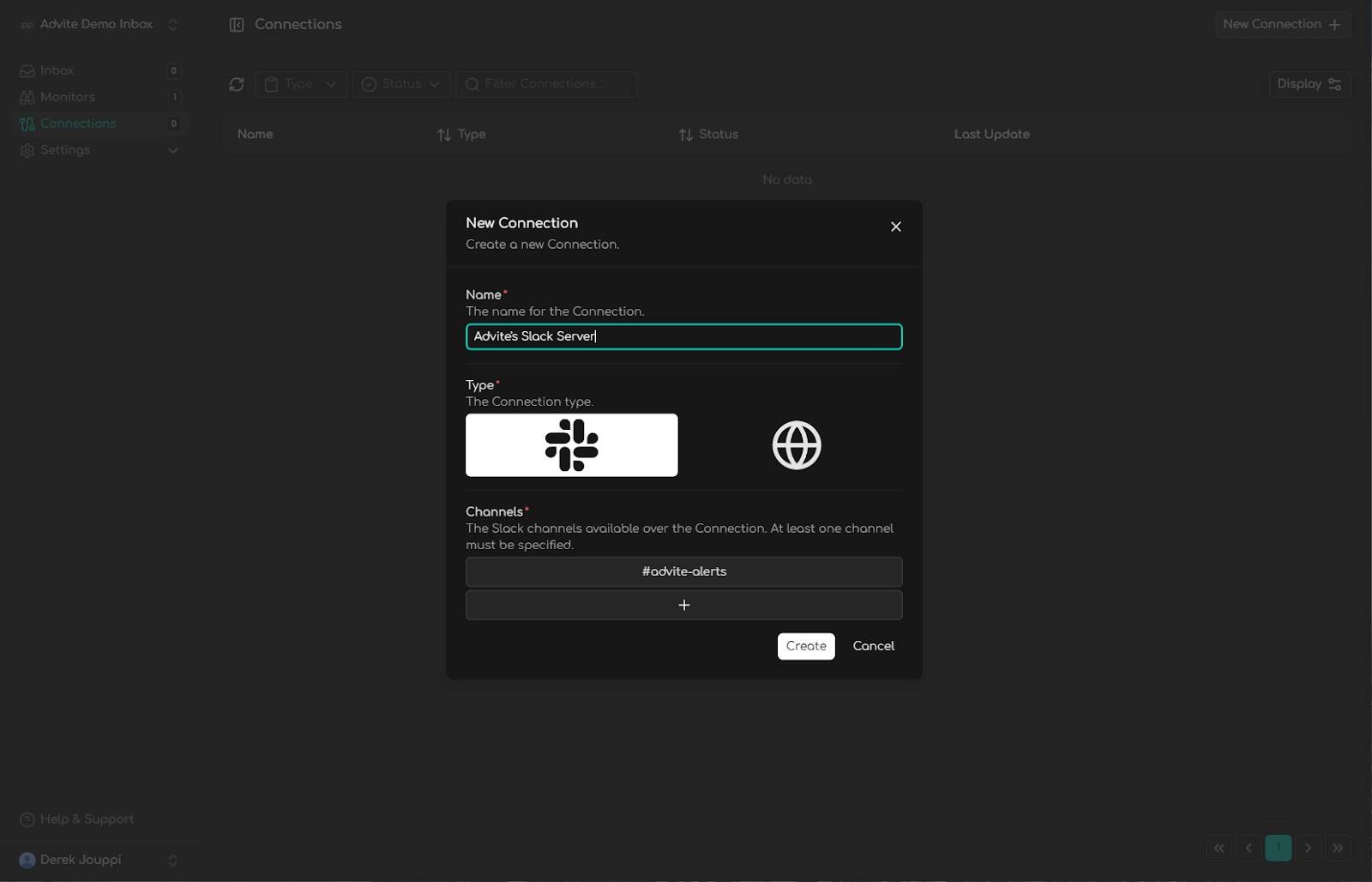Open the Status filter dropdown
1372x882 pixels.
[x=400, y=84]
